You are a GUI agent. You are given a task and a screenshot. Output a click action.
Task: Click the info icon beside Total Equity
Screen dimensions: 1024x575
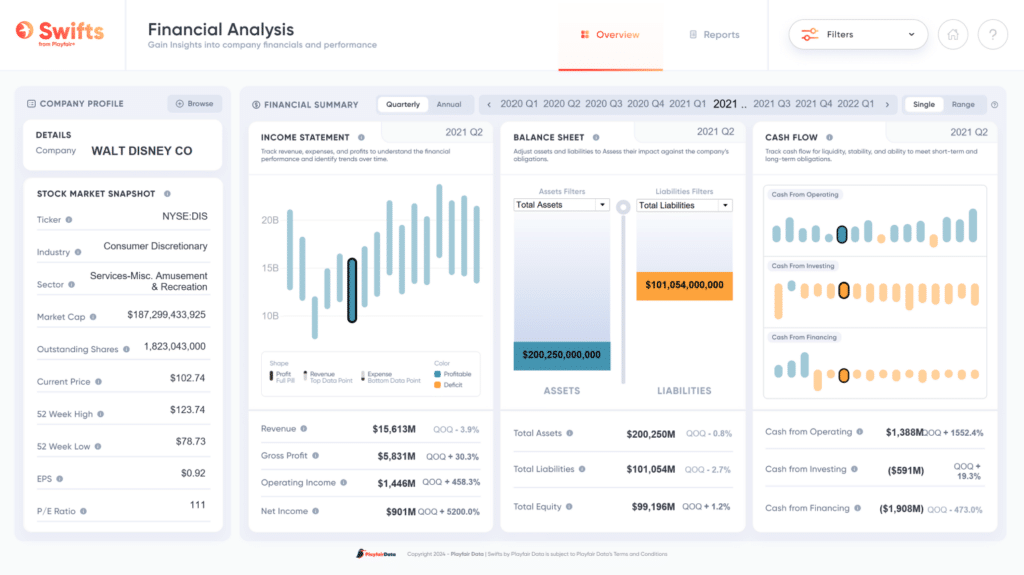pos(569,506)
